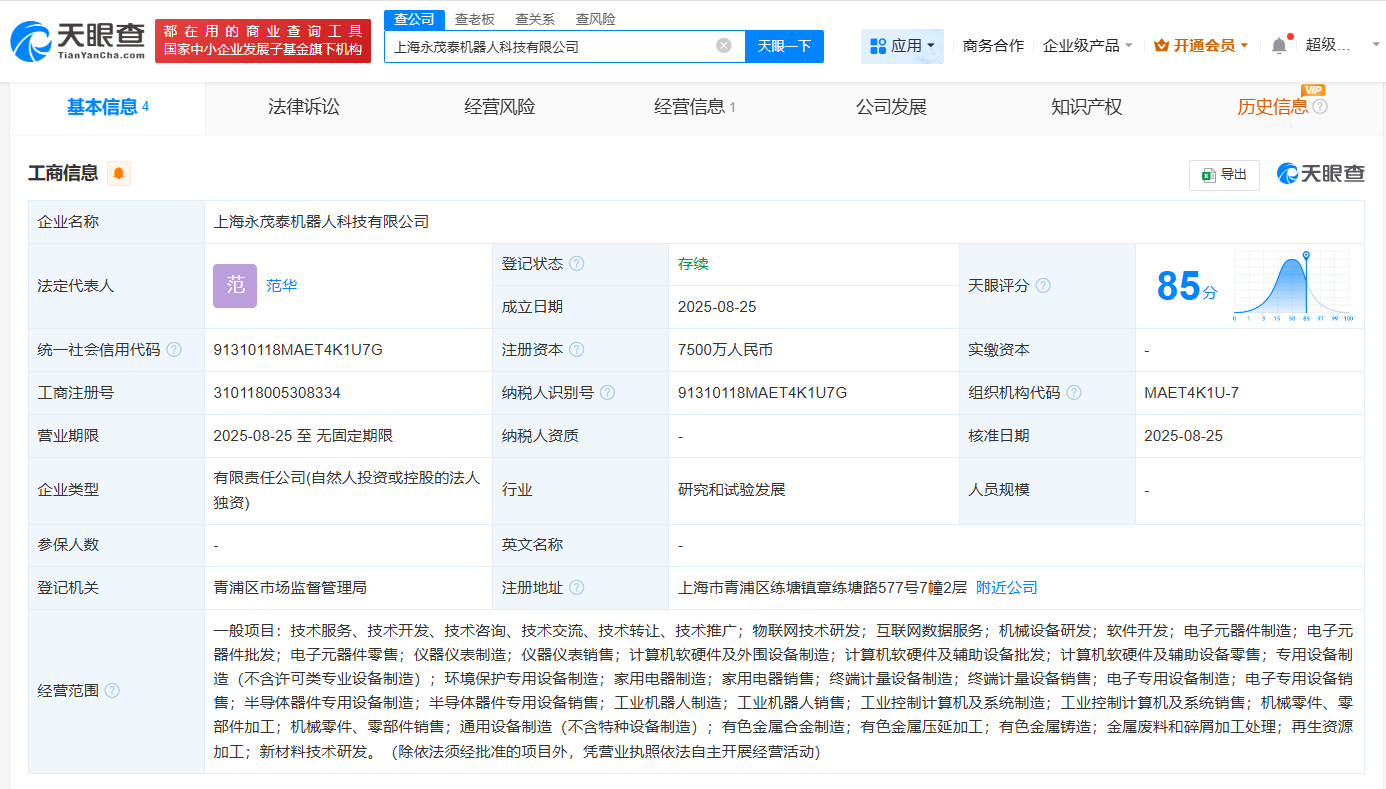Click the help icon next to 天眼评分
1386x789 pixels.
tap(1043, 286)
